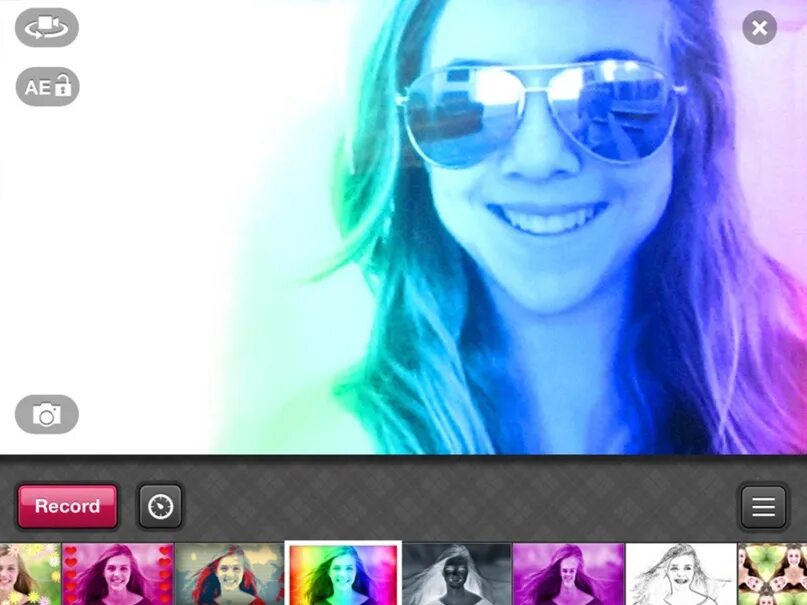Close the camera view with X

click(x=759, y=28)
